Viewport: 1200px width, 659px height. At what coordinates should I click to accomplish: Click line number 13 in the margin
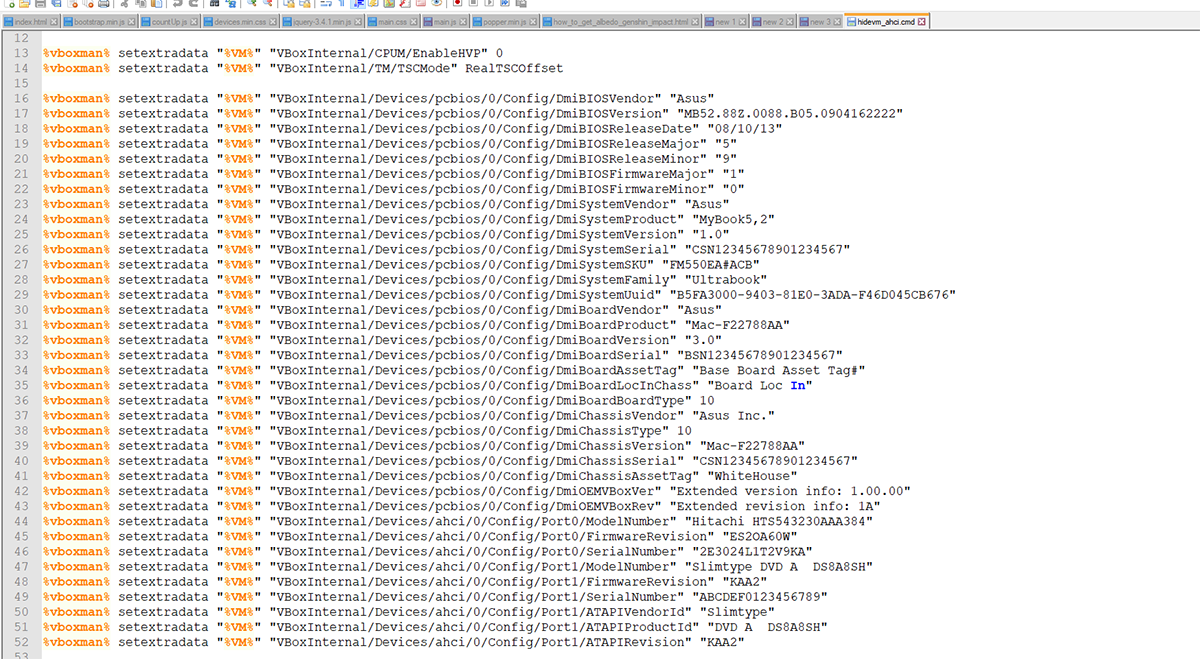coord(21,53)
